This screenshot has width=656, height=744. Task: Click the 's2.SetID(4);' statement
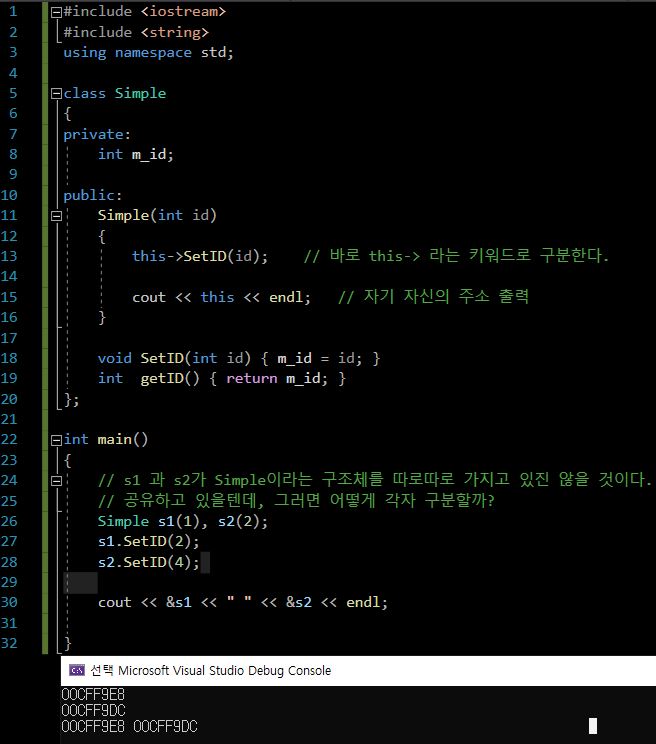coord(148,562)
